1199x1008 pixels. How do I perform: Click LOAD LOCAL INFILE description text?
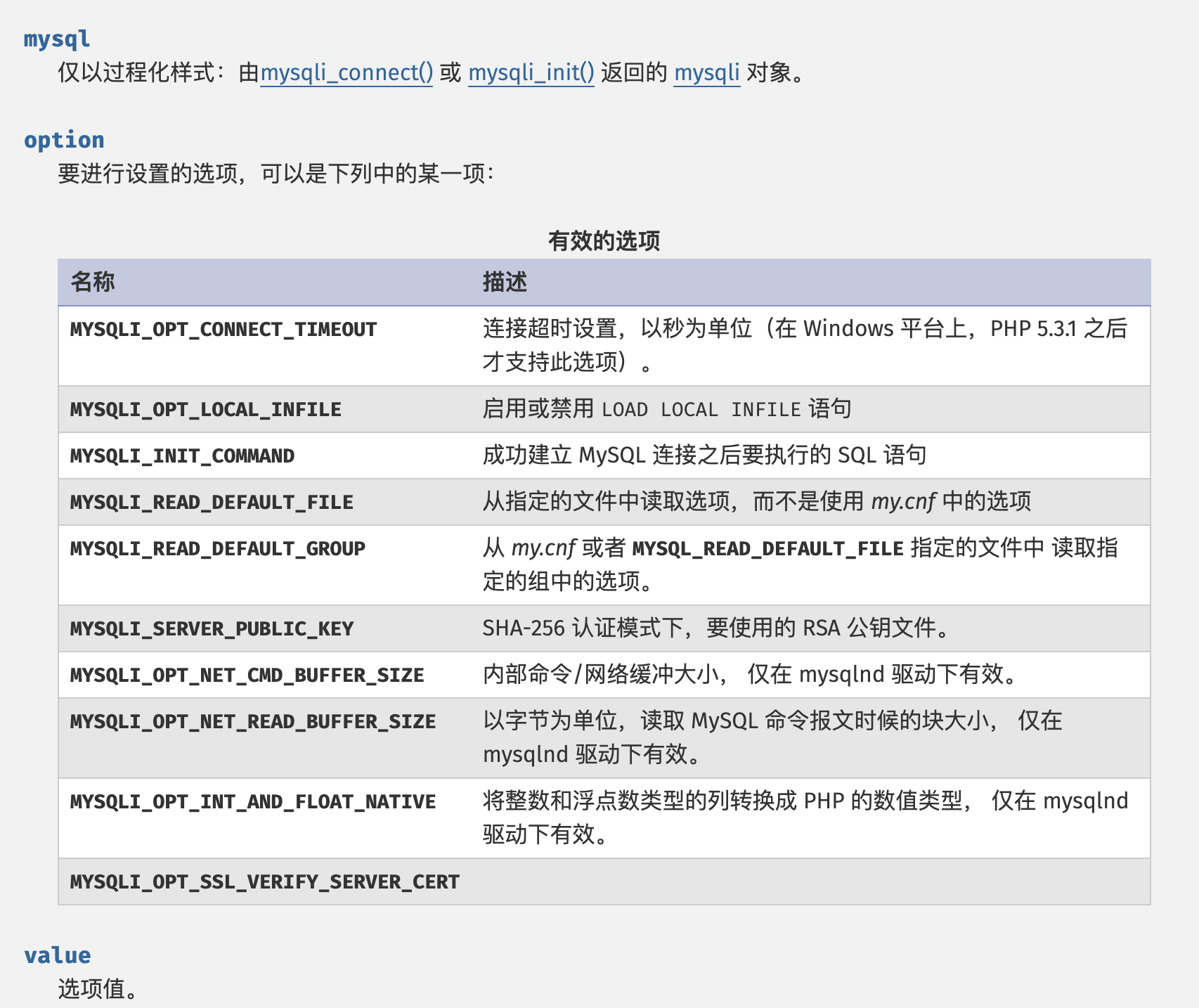click(x=701, y=409)
